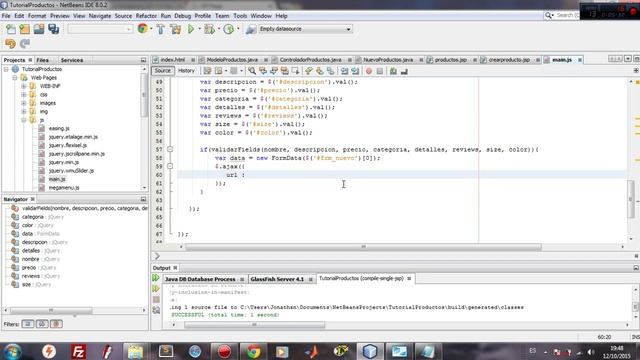Click the Output panel horizontal scrollbar
The image size is (640, 360).
[254, 325]
